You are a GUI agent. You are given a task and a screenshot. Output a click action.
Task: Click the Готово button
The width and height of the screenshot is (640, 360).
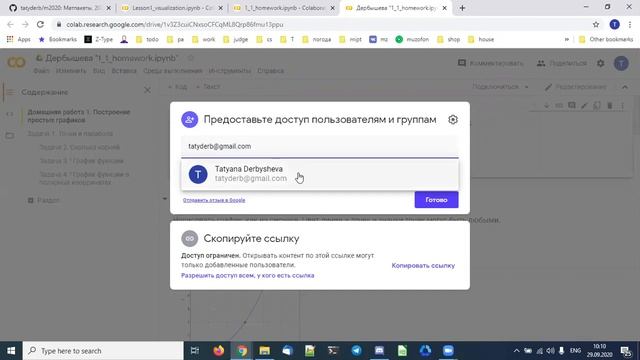click(x=436, y=200)
